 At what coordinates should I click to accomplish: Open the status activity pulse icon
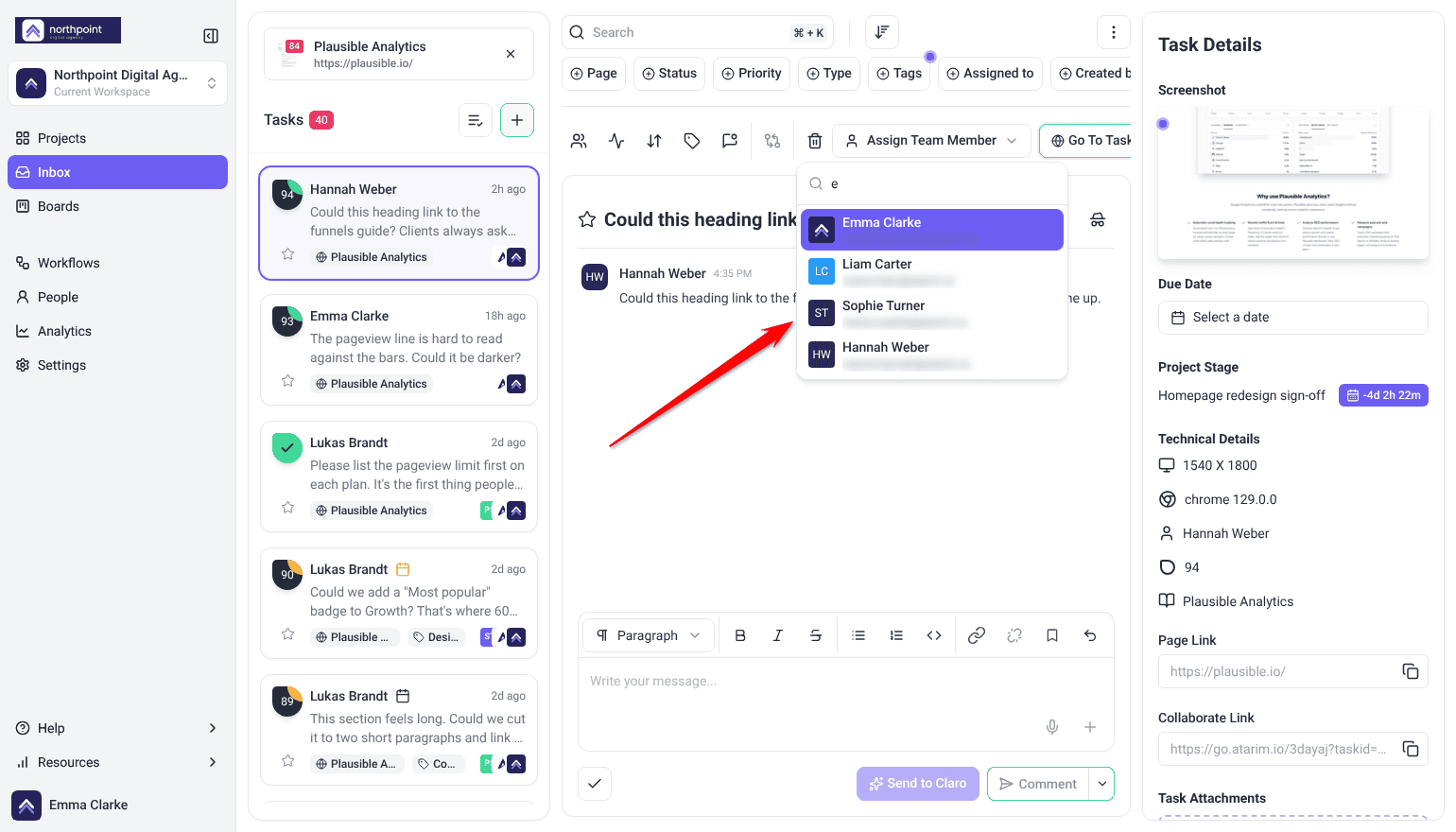coord(616,141)
